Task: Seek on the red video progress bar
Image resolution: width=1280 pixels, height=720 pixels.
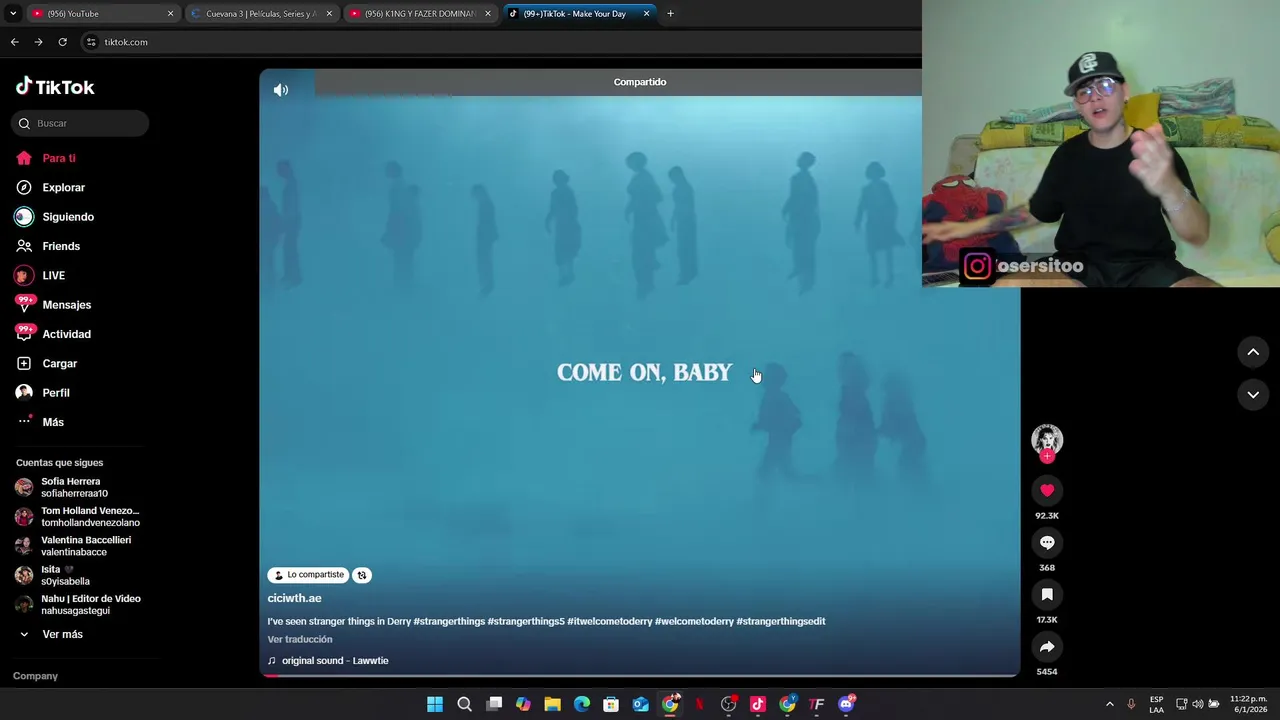Action: 640,676
